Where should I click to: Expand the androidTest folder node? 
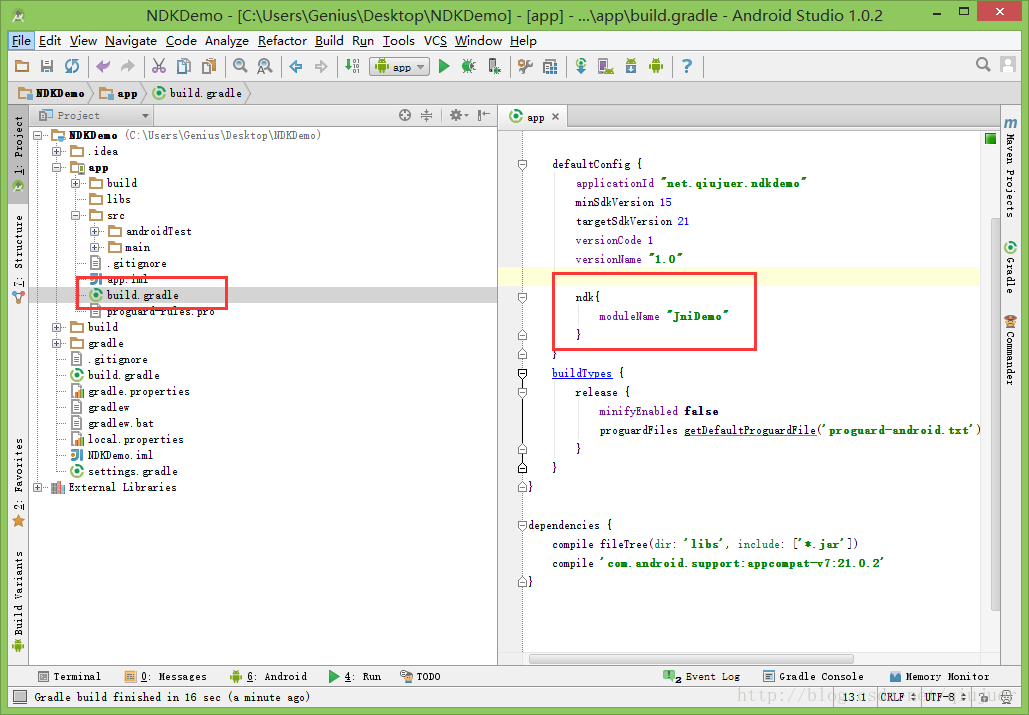point(94,232)
